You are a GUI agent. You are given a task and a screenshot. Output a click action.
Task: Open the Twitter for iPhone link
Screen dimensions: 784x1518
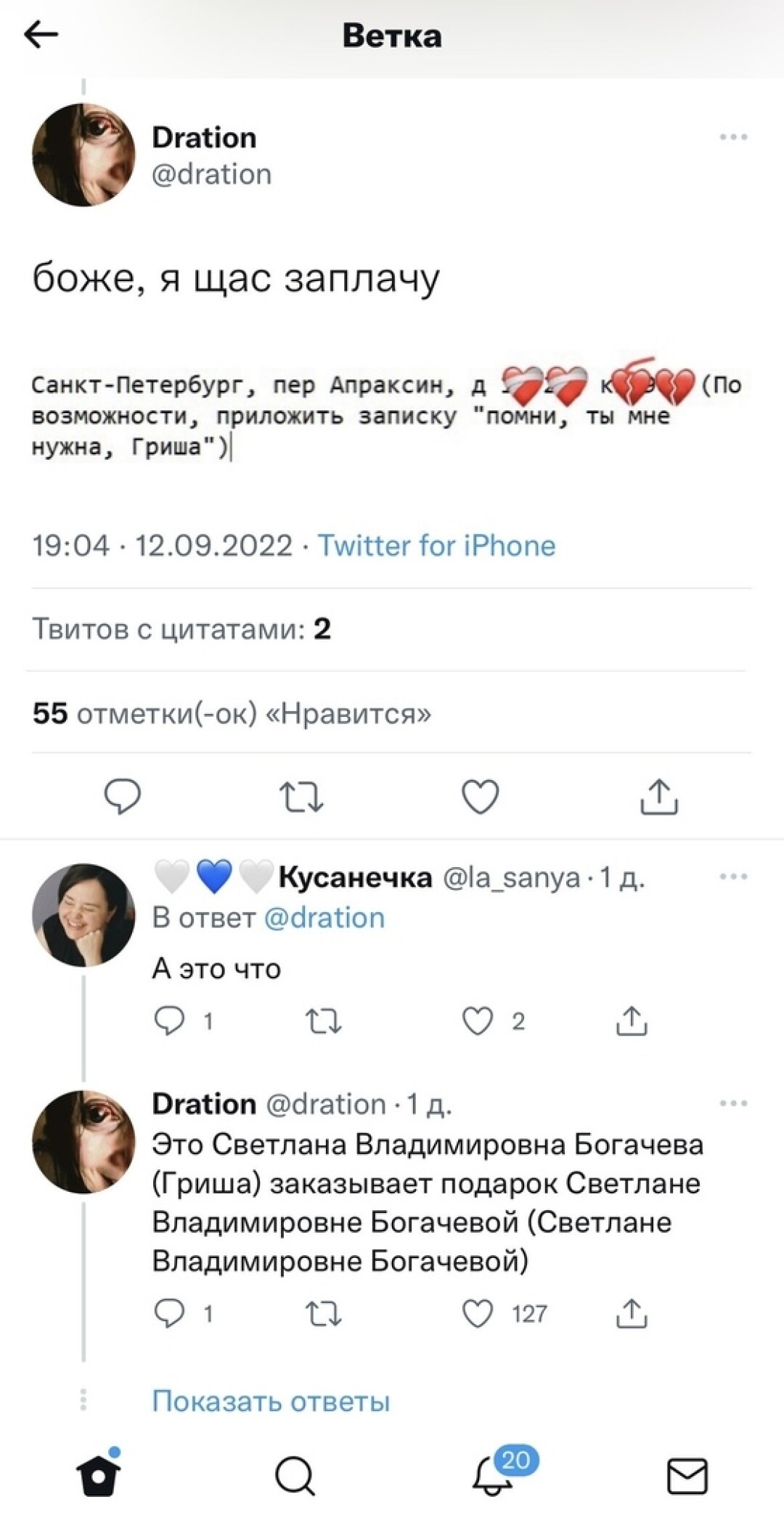pos(436,545)
